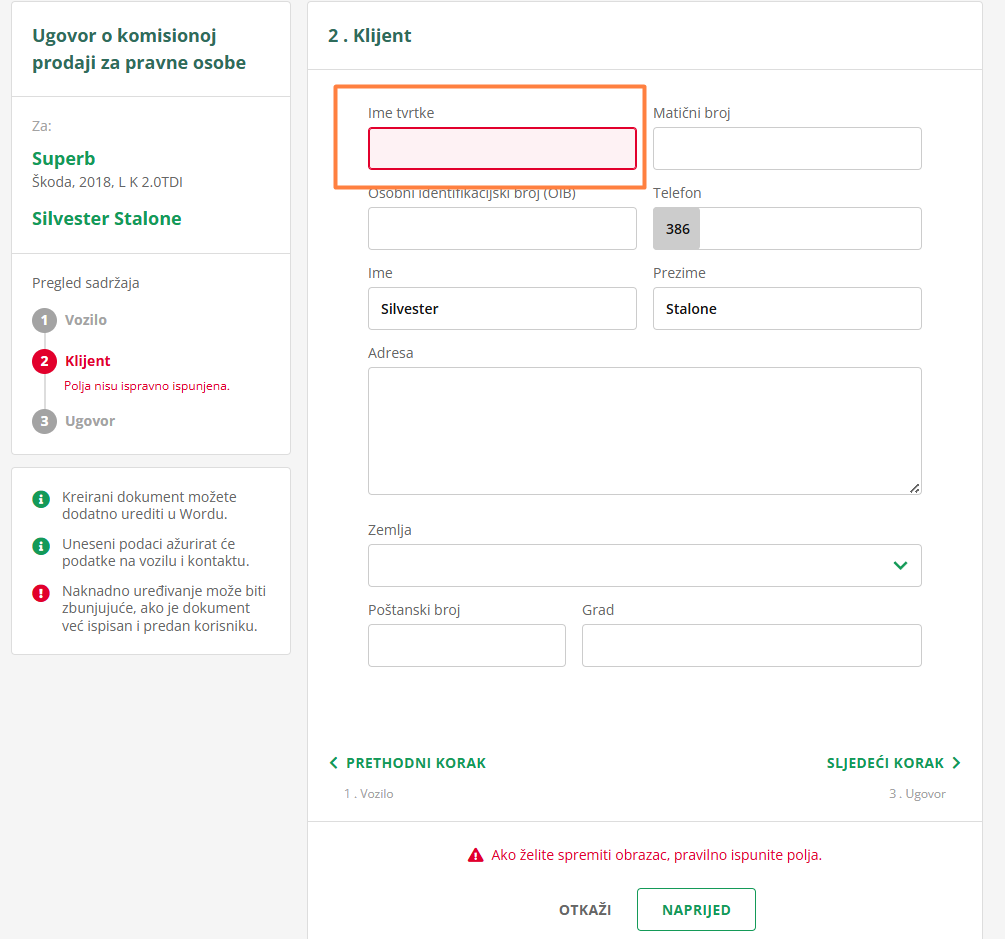Click the green info icon by Uneseni podaci
Screen dimensions: 1005x939
coord(41,546)
